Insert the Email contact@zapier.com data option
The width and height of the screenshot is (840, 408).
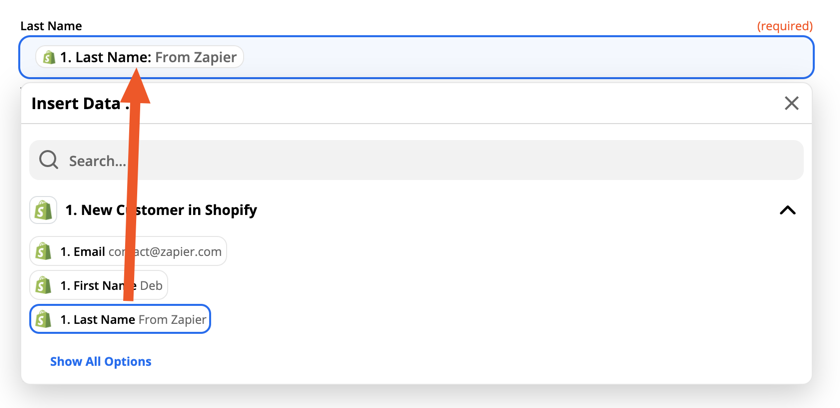[128, 251]
